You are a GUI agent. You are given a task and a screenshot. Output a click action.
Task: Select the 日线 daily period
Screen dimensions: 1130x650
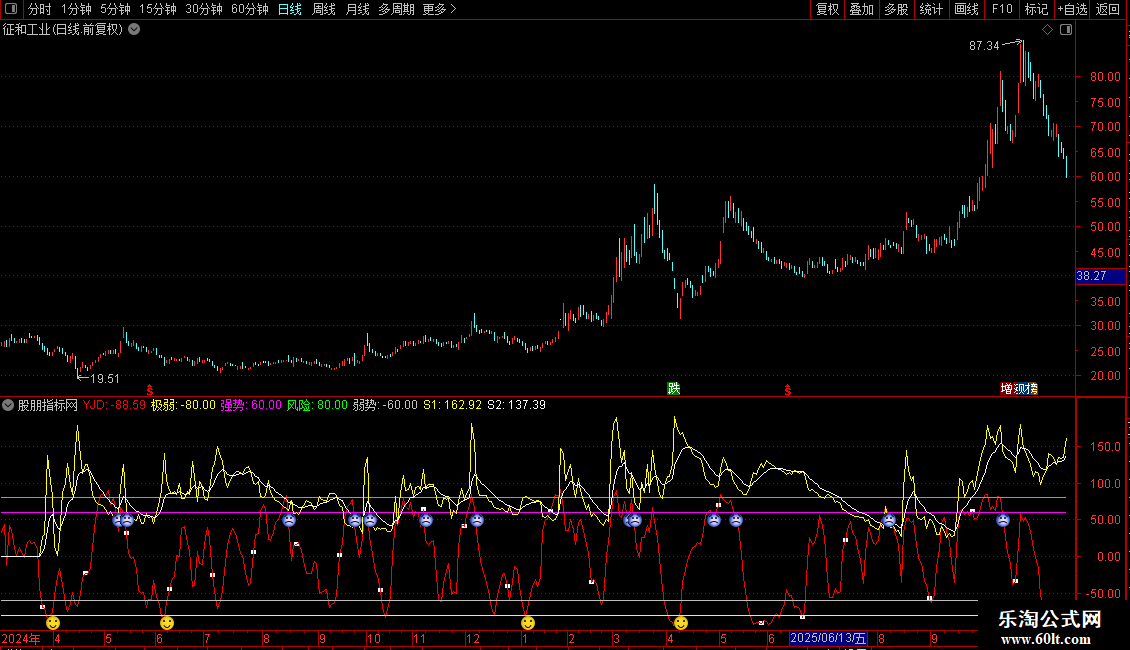point(290,9)
